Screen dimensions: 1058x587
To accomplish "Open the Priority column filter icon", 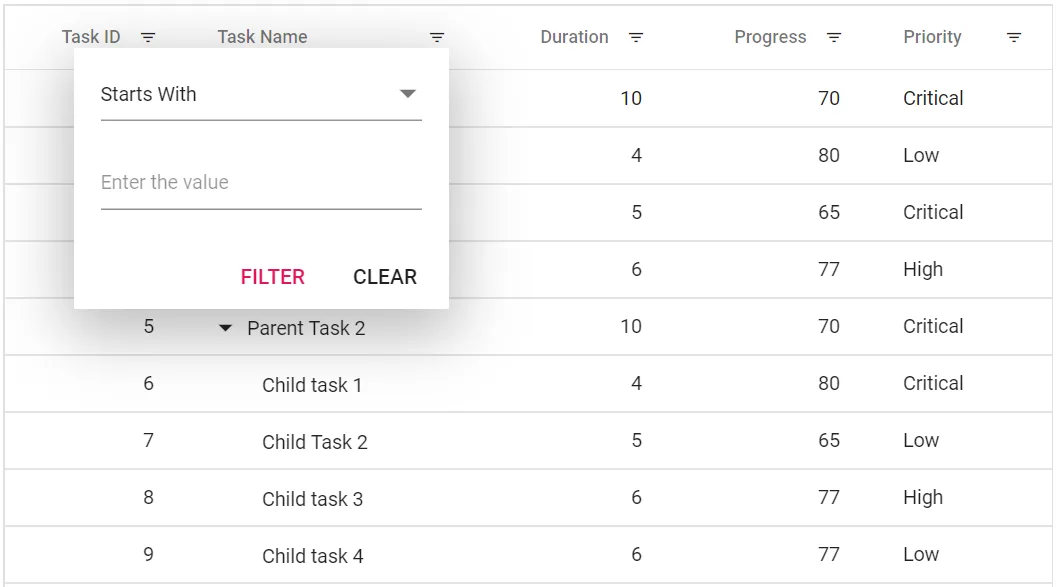I will click(x=1013, y=37).
